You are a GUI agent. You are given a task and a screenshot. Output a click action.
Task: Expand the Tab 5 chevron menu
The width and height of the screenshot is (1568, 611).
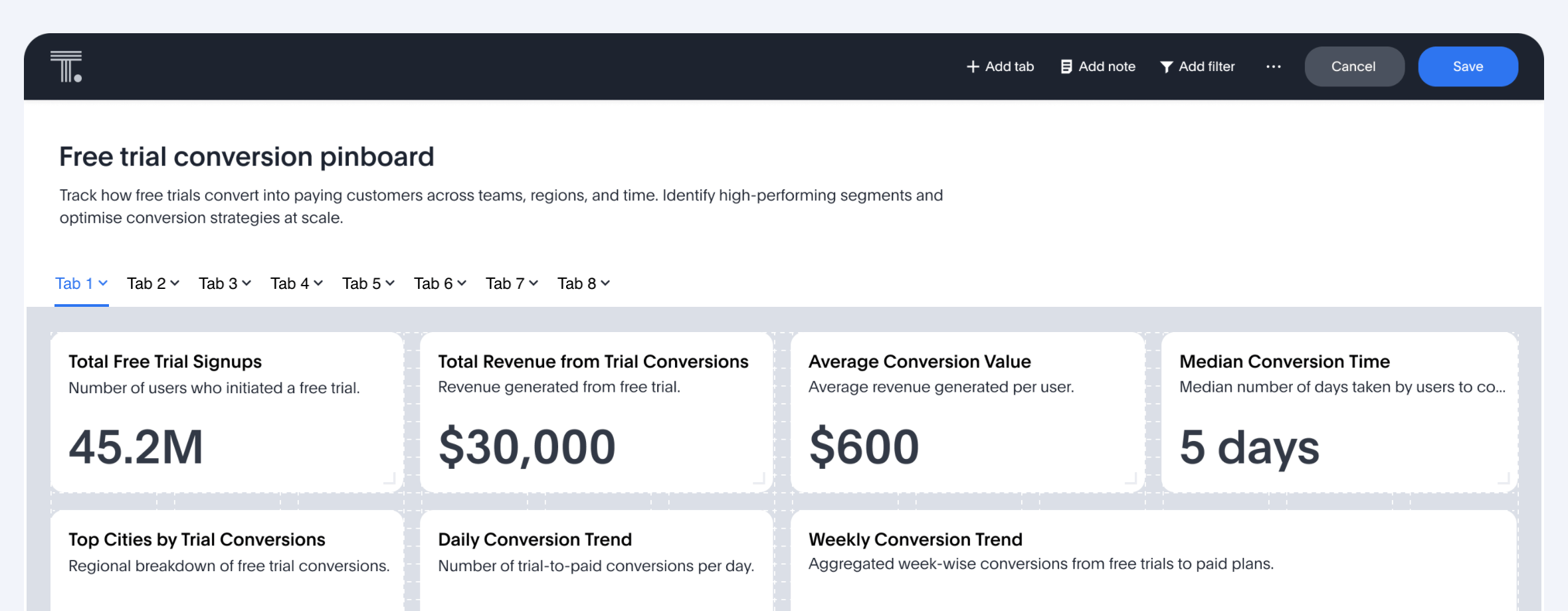coord(390,284)
